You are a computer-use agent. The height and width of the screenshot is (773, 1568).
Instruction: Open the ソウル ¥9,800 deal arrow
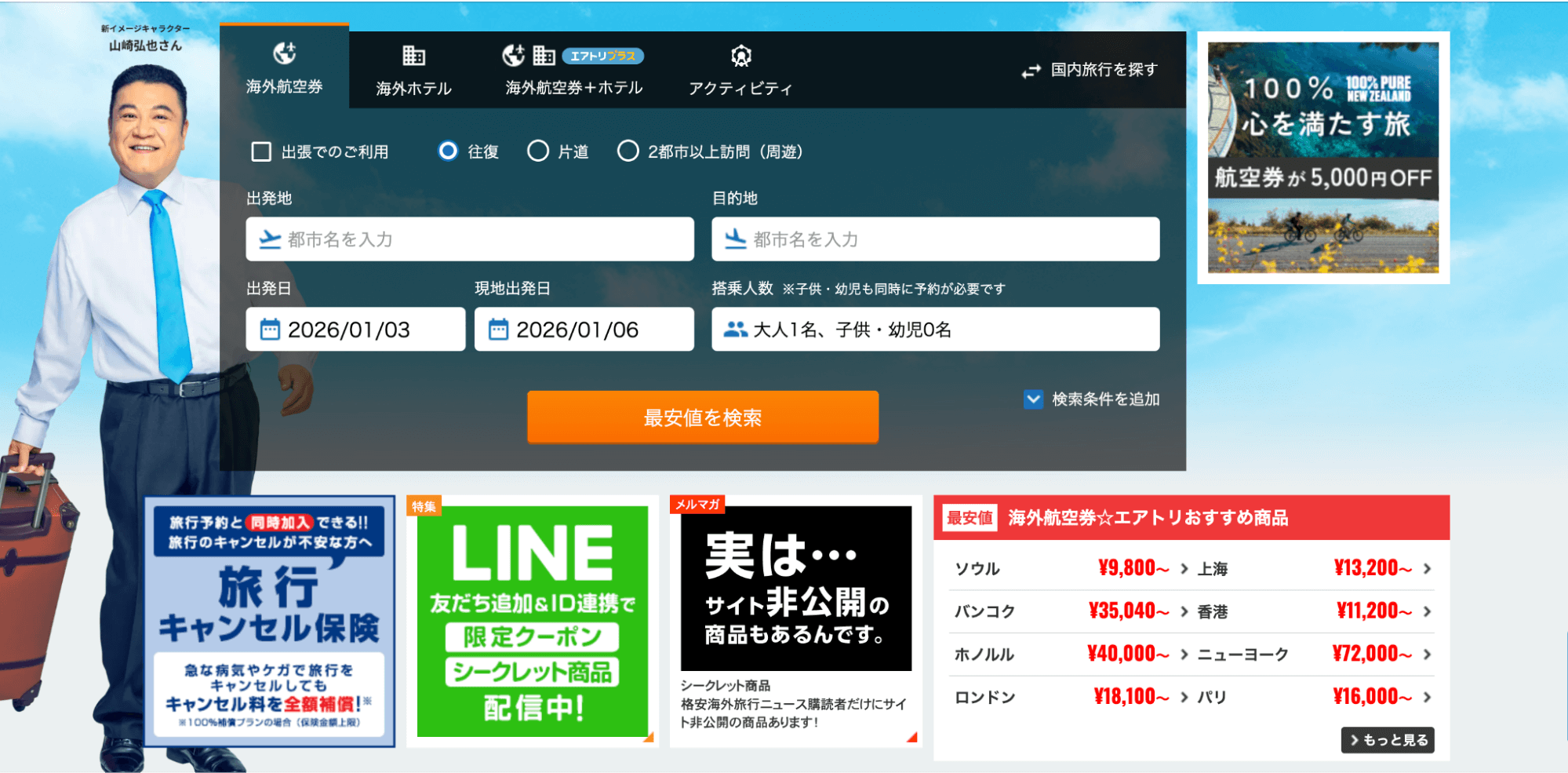pos(1184,569)
